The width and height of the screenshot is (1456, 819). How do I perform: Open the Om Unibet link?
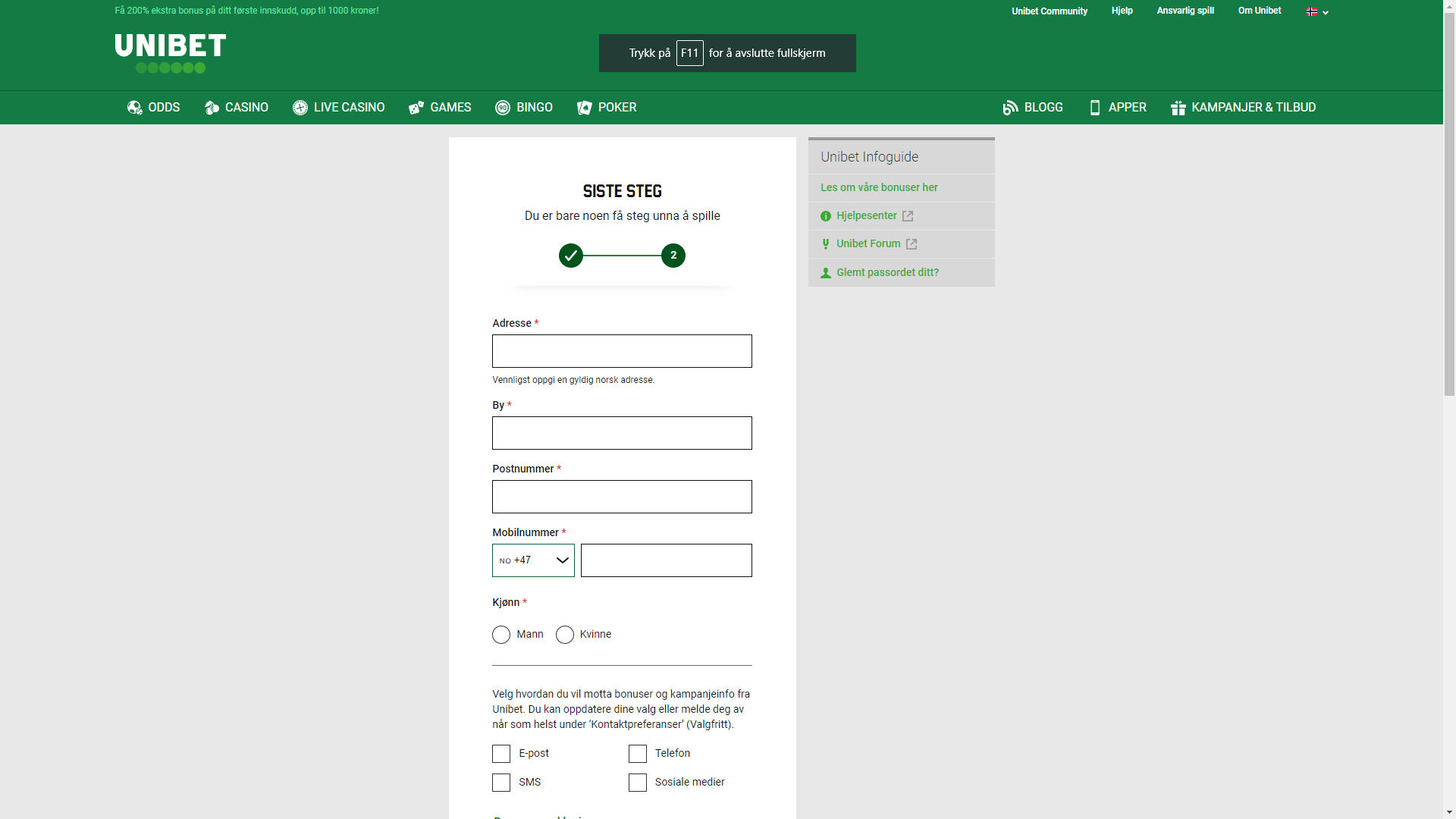click(1260, 11)
